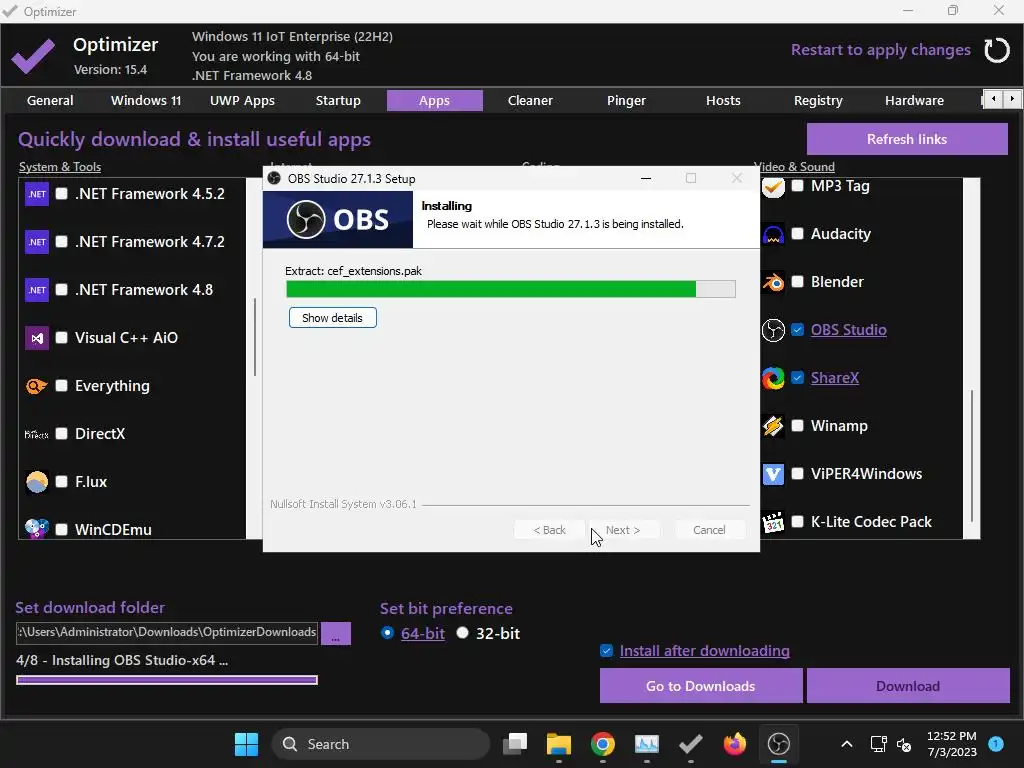Toggle Install after downloading checkbox
Image resolution: width=1024 pixels, height=768 pixels.
coord(607,650)
